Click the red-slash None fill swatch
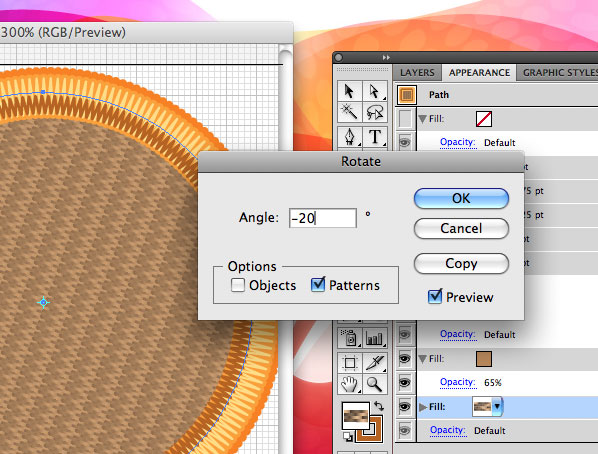 pos(484,119)
